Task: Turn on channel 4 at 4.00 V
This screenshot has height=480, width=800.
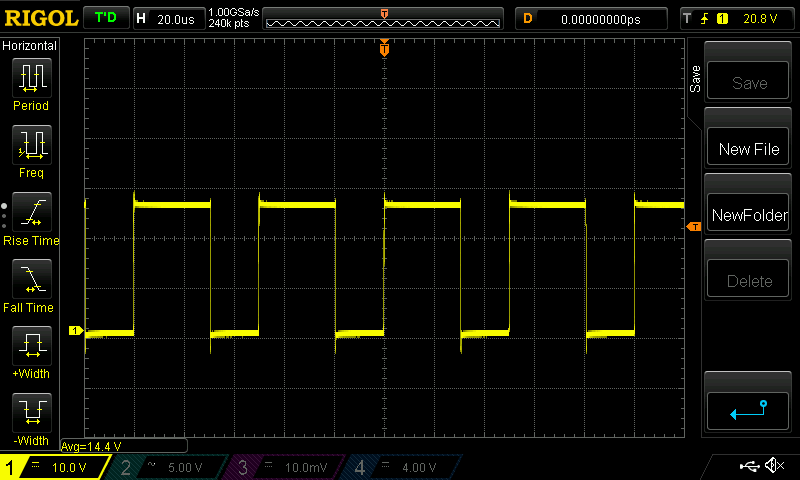Action: point(405,467)
